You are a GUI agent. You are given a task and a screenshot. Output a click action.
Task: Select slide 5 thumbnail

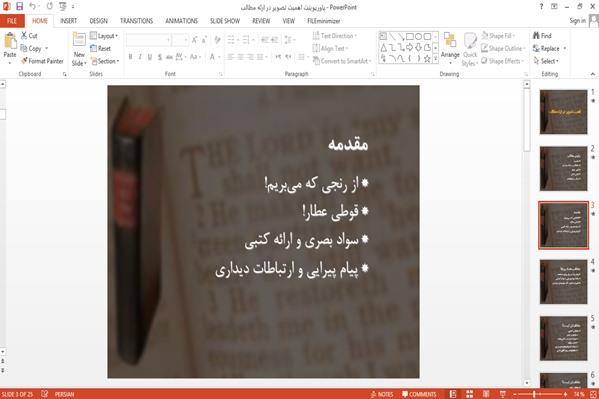563,338
